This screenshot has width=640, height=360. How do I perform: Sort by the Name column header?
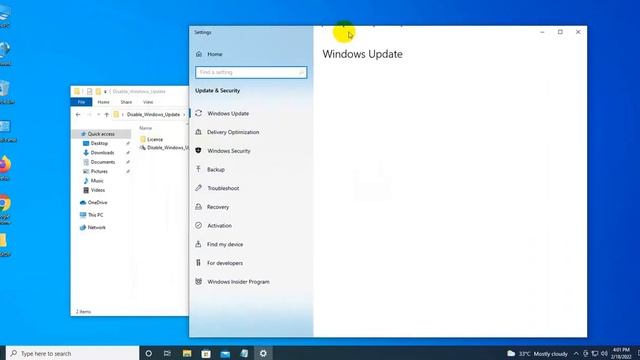[145, 128]
